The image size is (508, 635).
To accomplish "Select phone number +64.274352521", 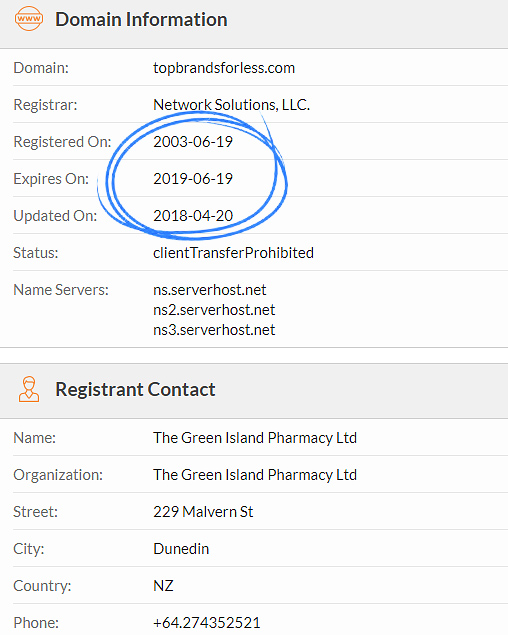I will coord(207,622).
